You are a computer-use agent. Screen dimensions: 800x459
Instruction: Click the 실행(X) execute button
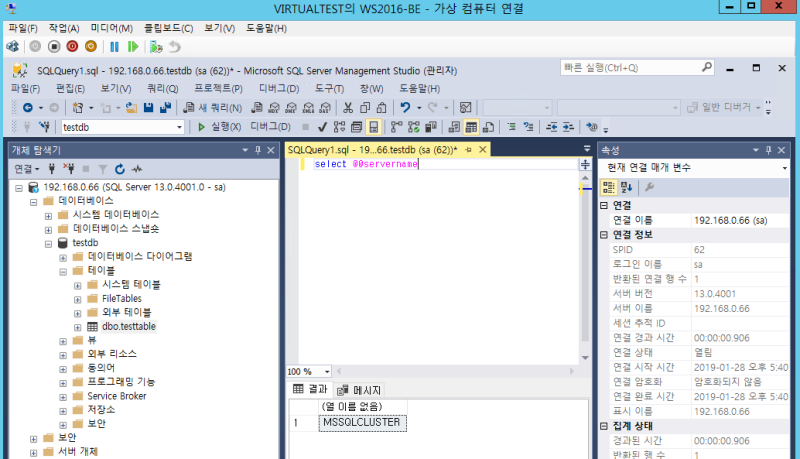(219, 127)
